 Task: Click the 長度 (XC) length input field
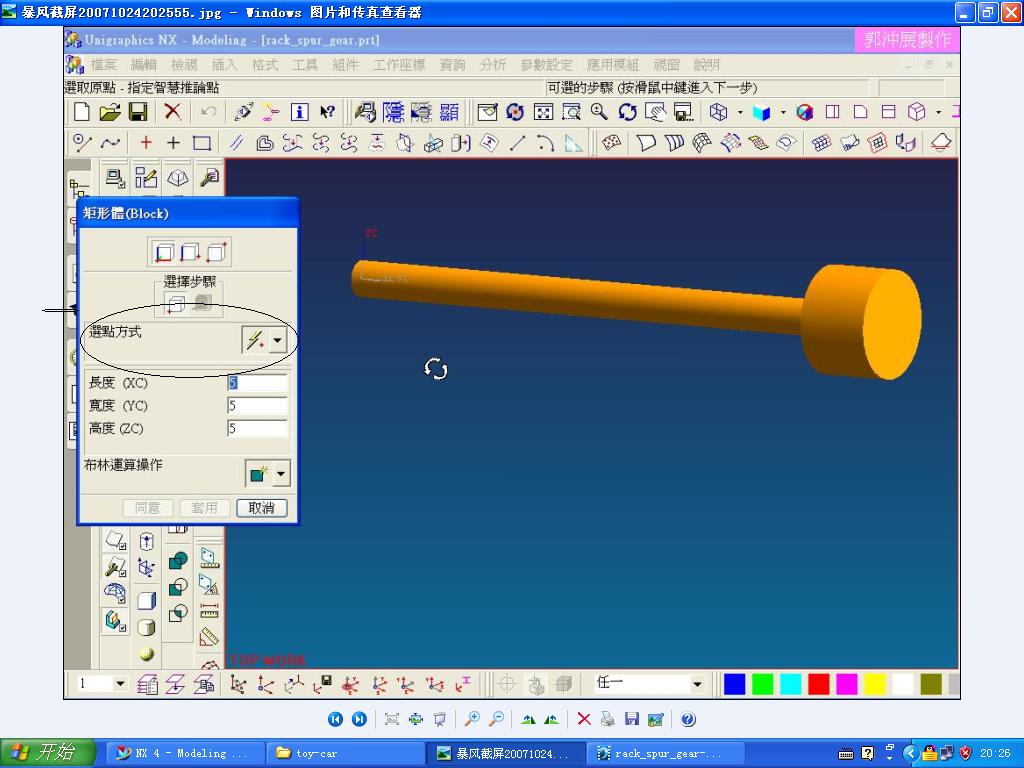pyautogui.click(x=257, y=383)
